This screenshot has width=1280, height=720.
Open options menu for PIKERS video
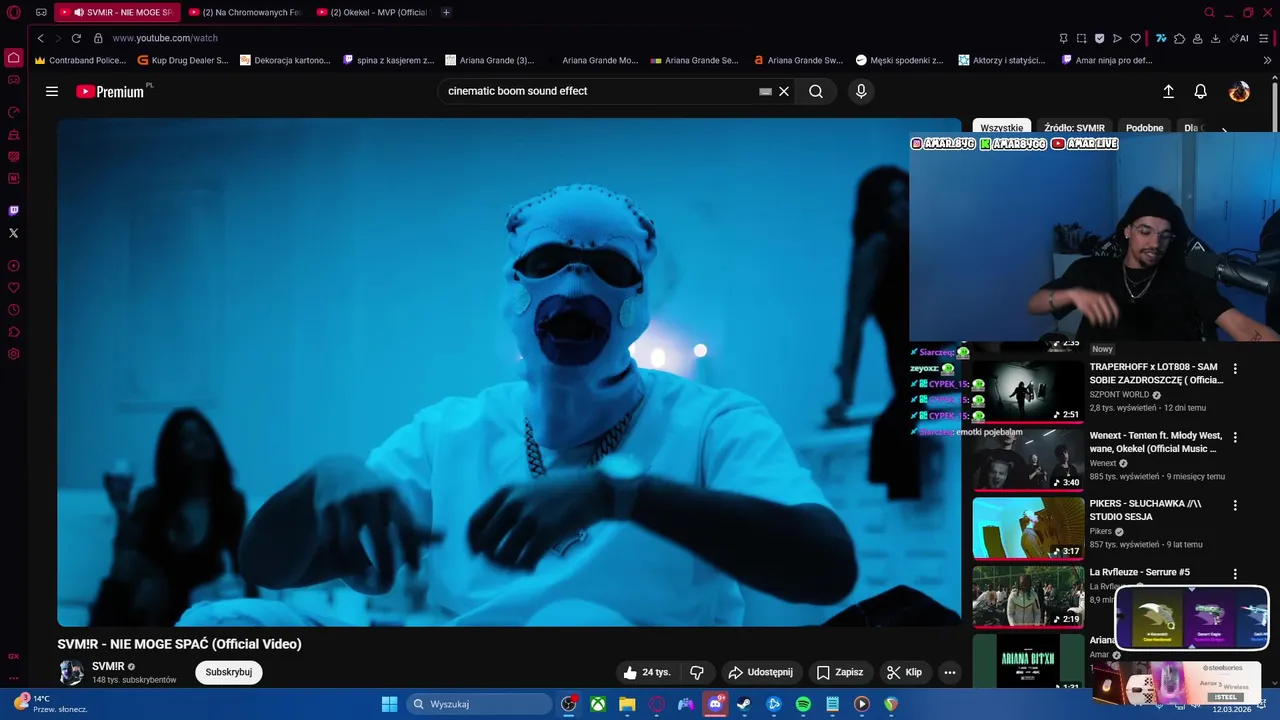point(1235,505)
